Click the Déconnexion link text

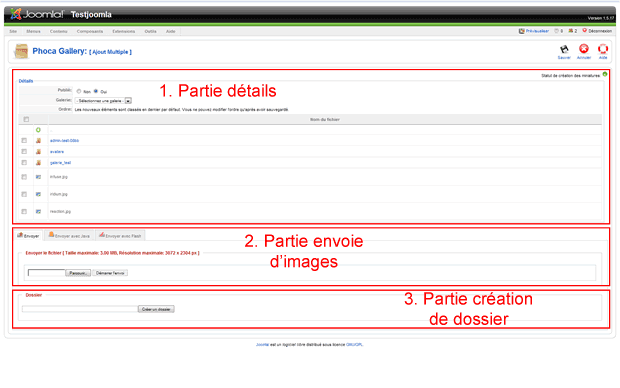coord(600,31)
